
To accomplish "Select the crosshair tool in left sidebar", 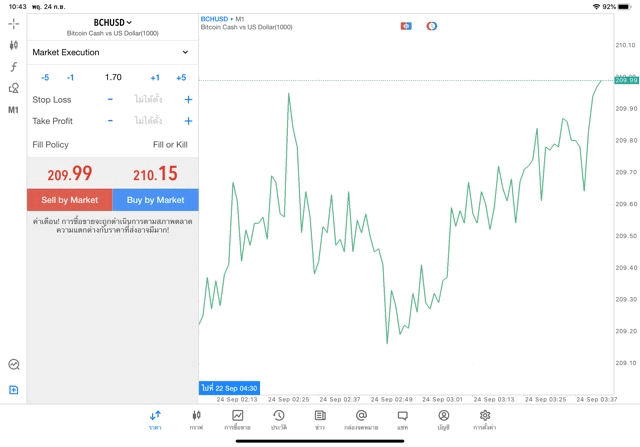I will tap(13, 24).
